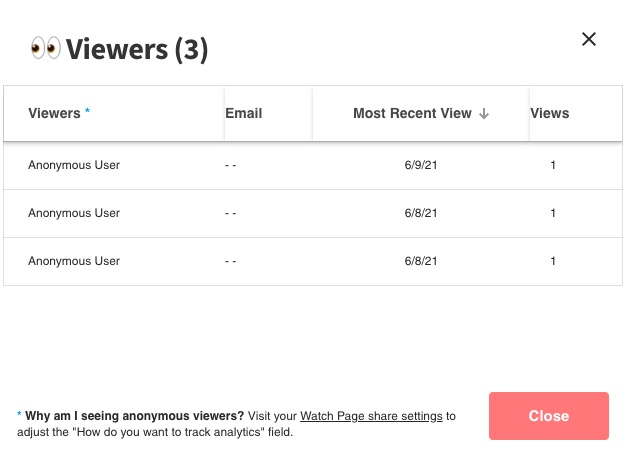The image size is (624, 458).
Task: Click the eyes emoji beside the Viewers title
Action: [46, 48]
